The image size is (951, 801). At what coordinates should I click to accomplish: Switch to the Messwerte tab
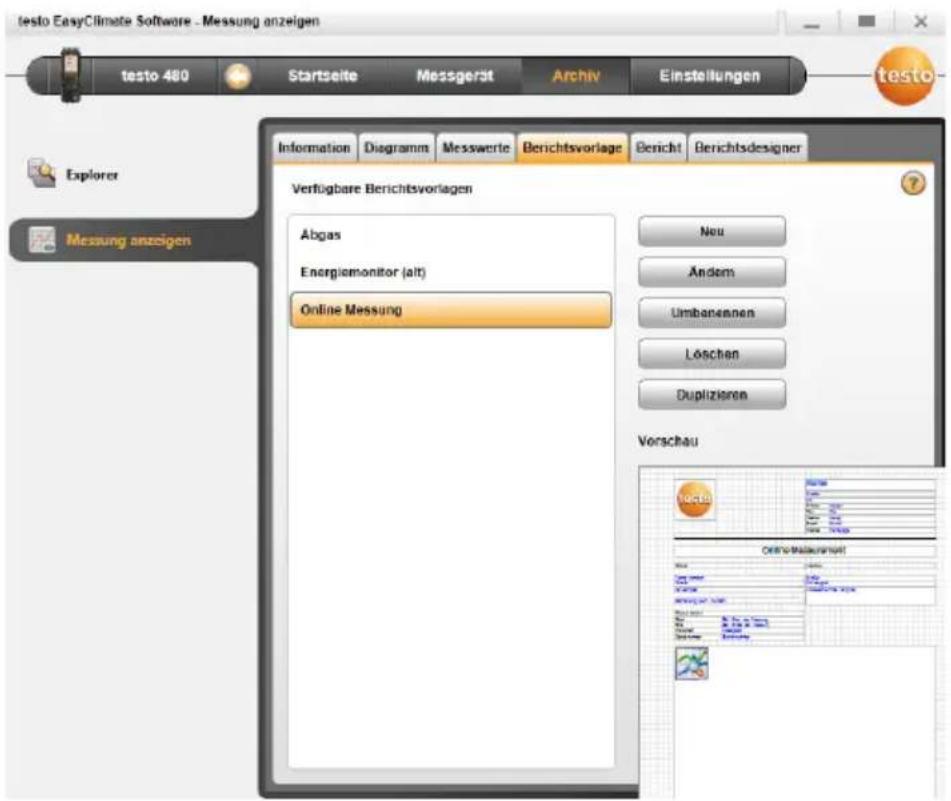pyautogui.click(x=476, y=148)
